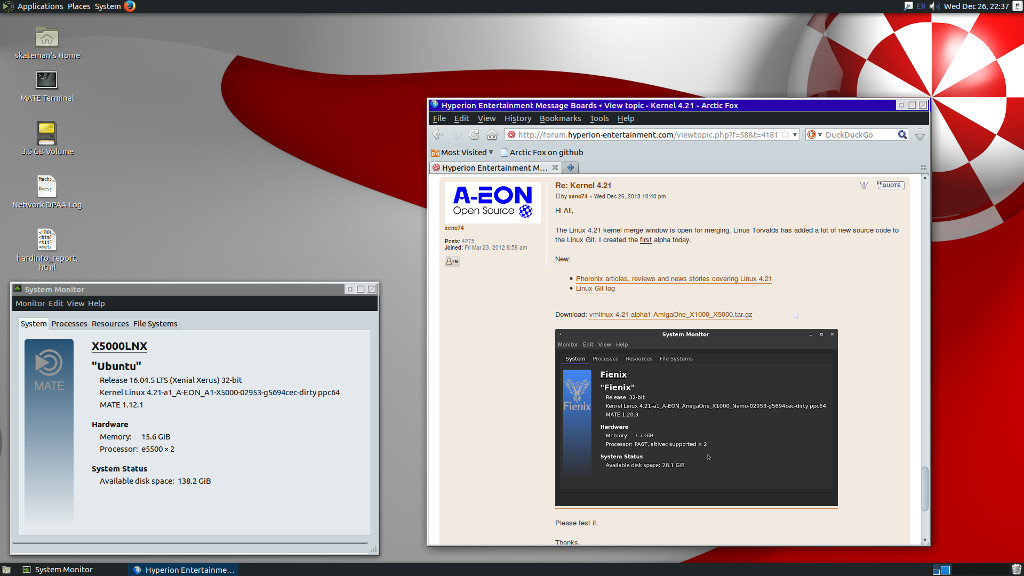The image size is (1024, 576).
Task: Click the Fienix System Monitor screenshot image
Action: coord(696,418)
